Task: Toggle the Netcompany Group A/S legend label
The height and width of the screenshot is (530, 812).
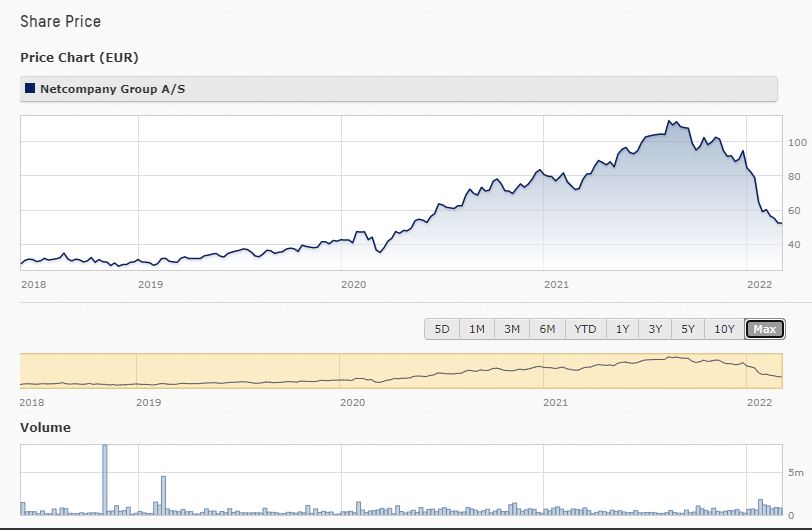Action: tap(112, 89)
